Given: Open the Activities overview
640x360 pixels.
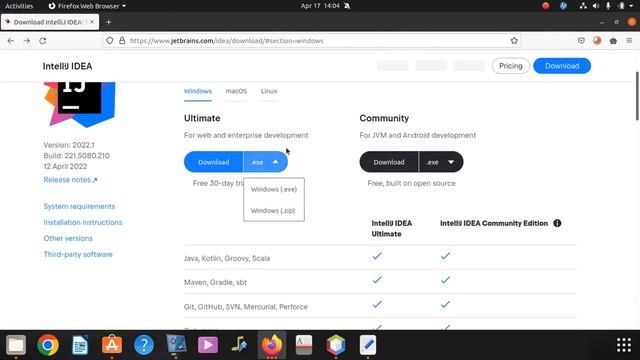Looking at the screenshot, I should point(19,6).
